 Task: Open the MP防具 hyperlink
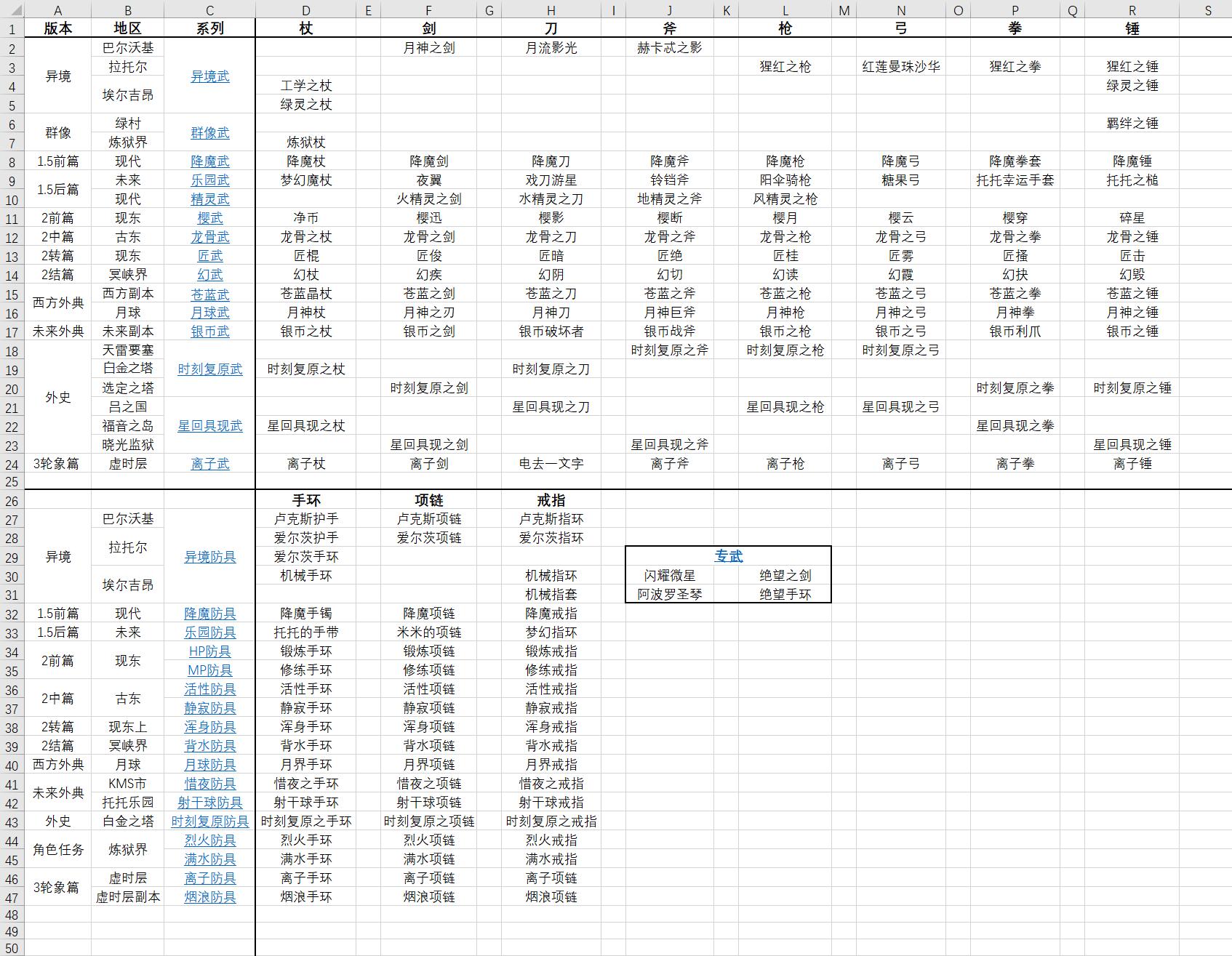click(209, 670)
